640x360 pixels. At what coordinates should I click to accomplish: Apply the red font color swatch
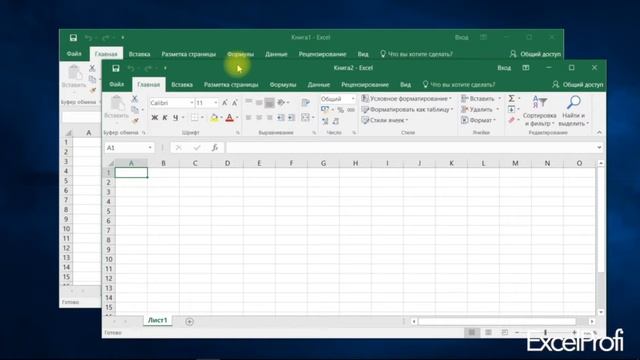[x=229, y=118]
